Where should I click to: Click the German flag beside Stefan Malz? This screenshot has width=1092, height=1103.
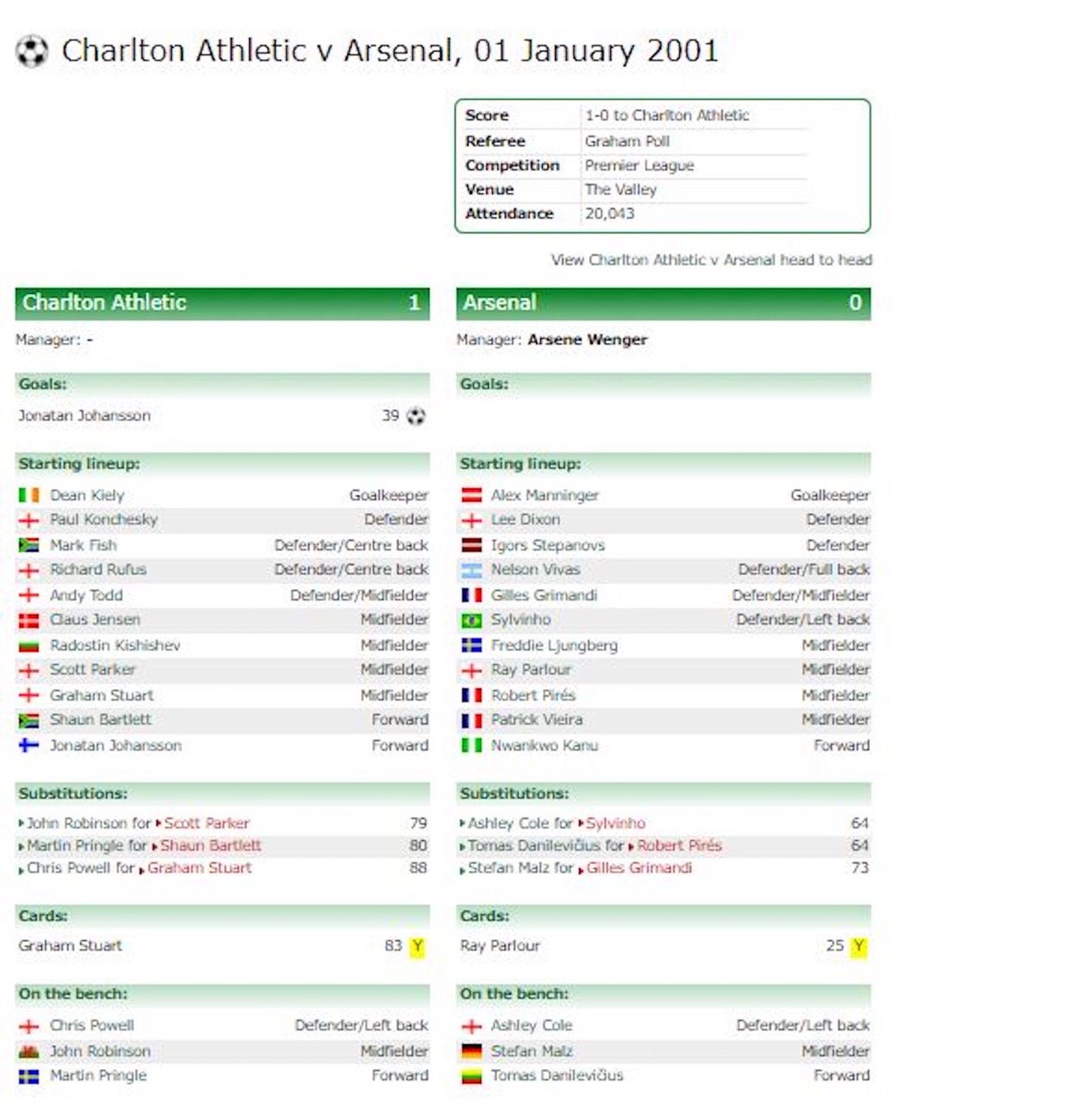pyautogui.click(x=471, y=1051)
